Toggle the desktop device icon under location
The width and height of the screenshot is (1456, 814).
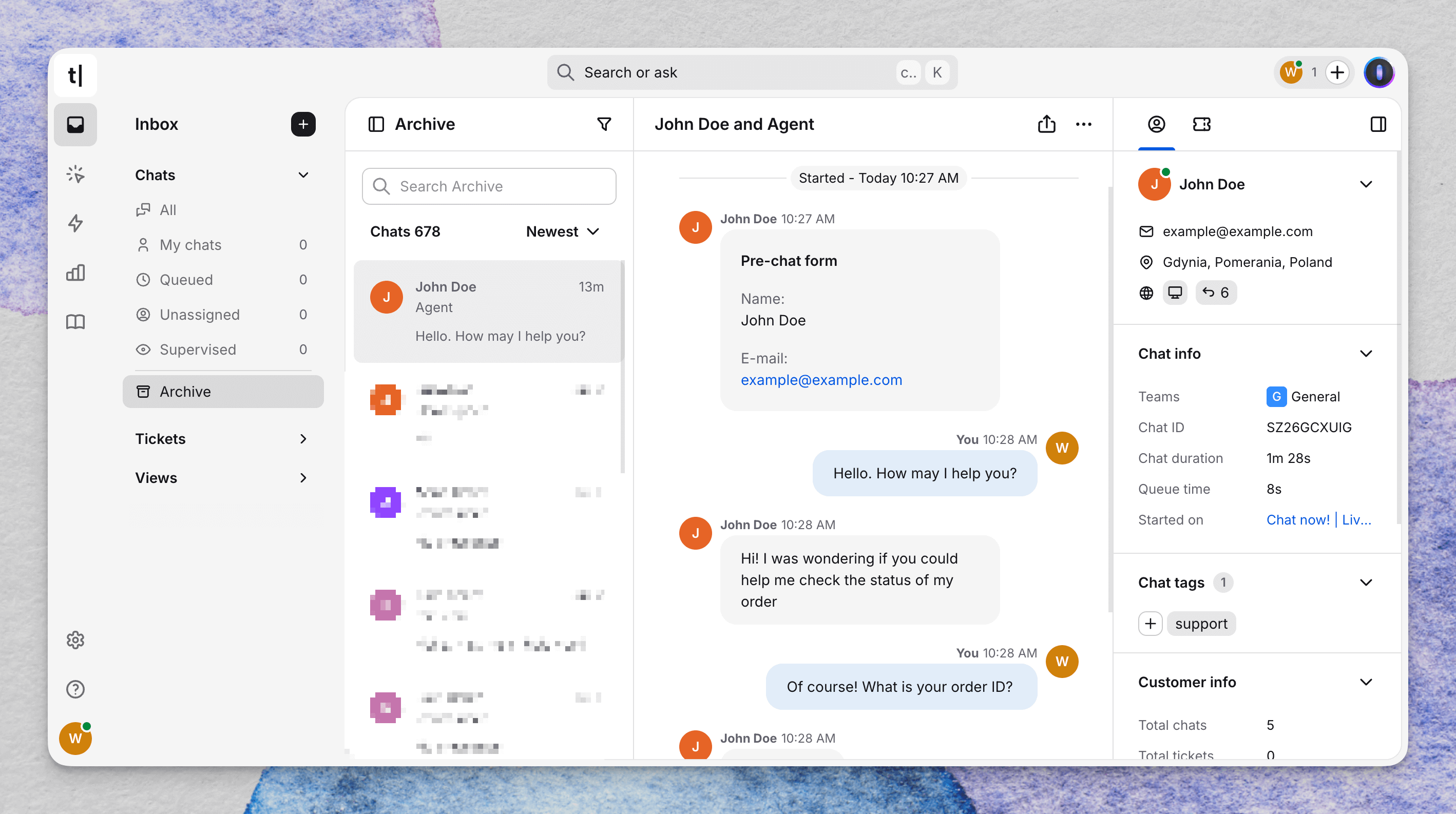coord(1175,293)
